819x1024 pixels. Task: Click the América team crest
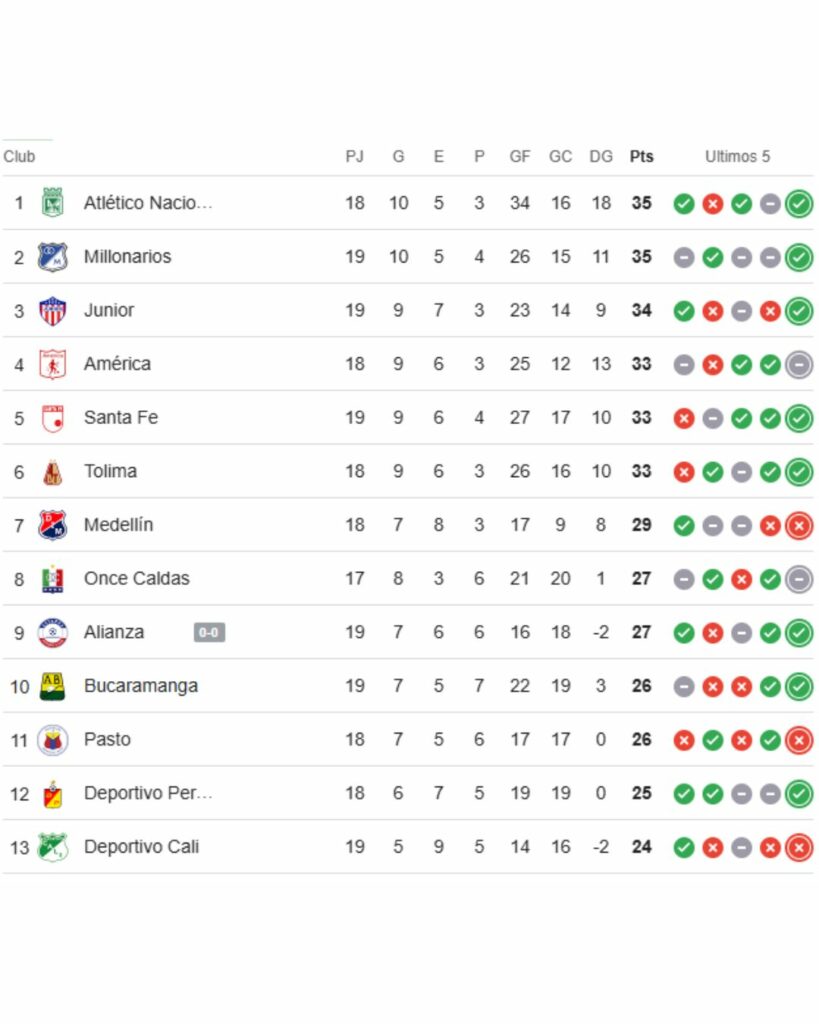(52, 364)
